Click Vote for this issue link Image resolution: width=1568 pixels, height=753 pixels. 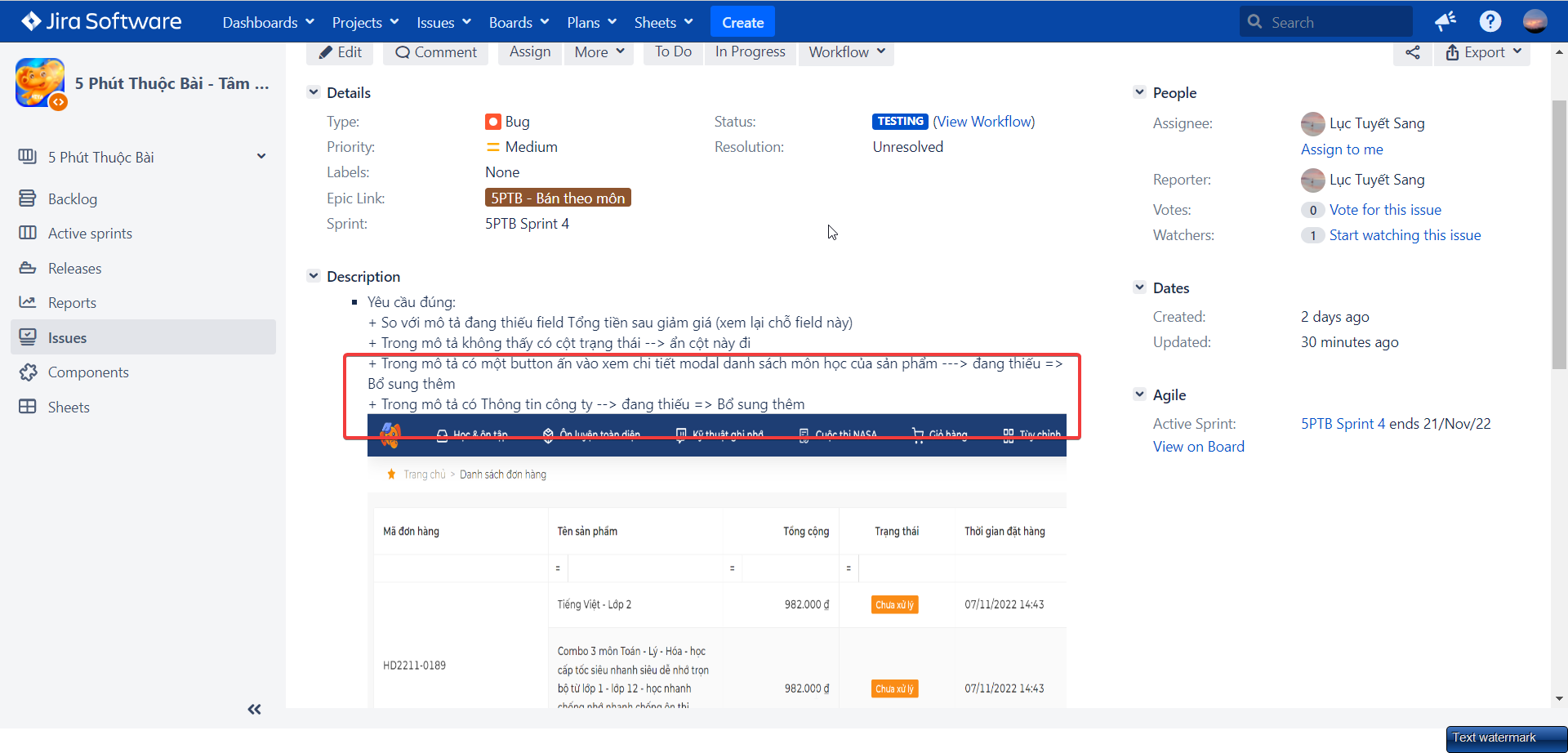[x=1385, y=210]
